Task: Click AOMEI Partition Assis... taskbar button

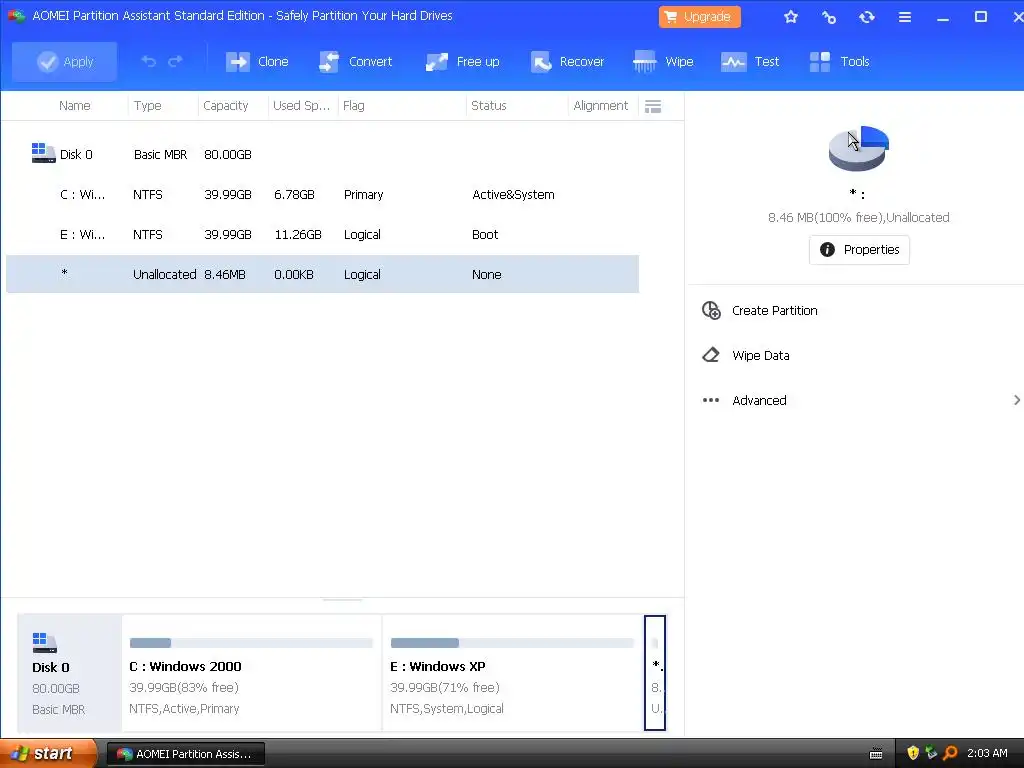Action: pos(186,754)
